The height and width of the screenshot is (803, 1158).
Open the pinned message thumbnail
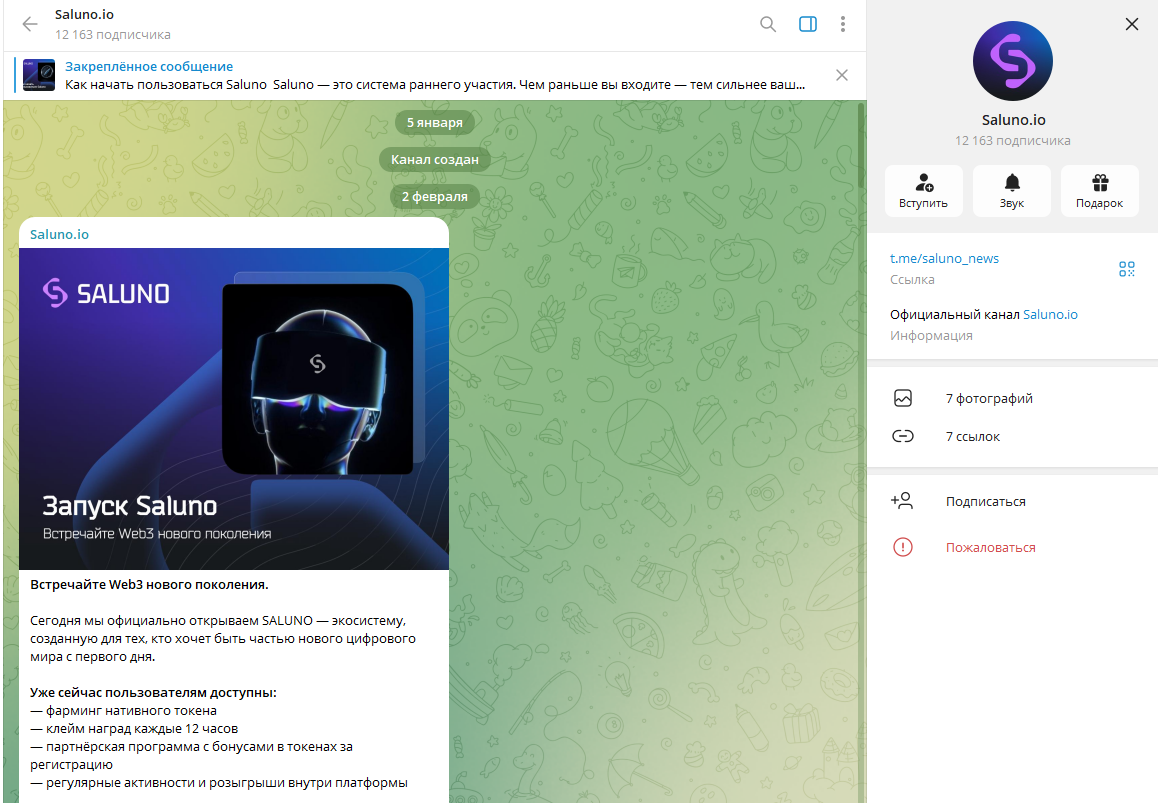(x=39, y=75)
